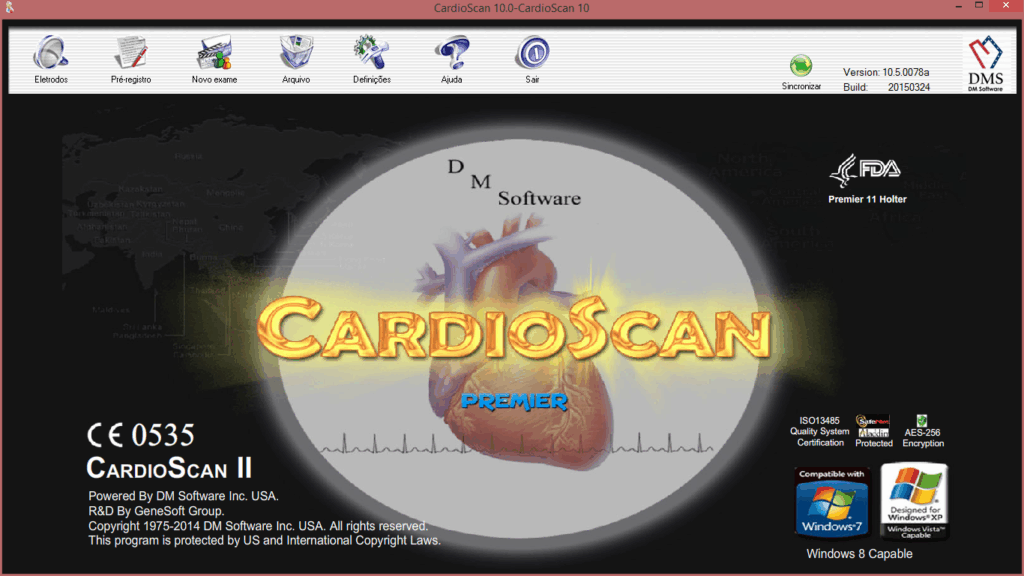Click the Sair exit icon
The width and height of the screenshot is (1024, 576).
coord(533,54)
